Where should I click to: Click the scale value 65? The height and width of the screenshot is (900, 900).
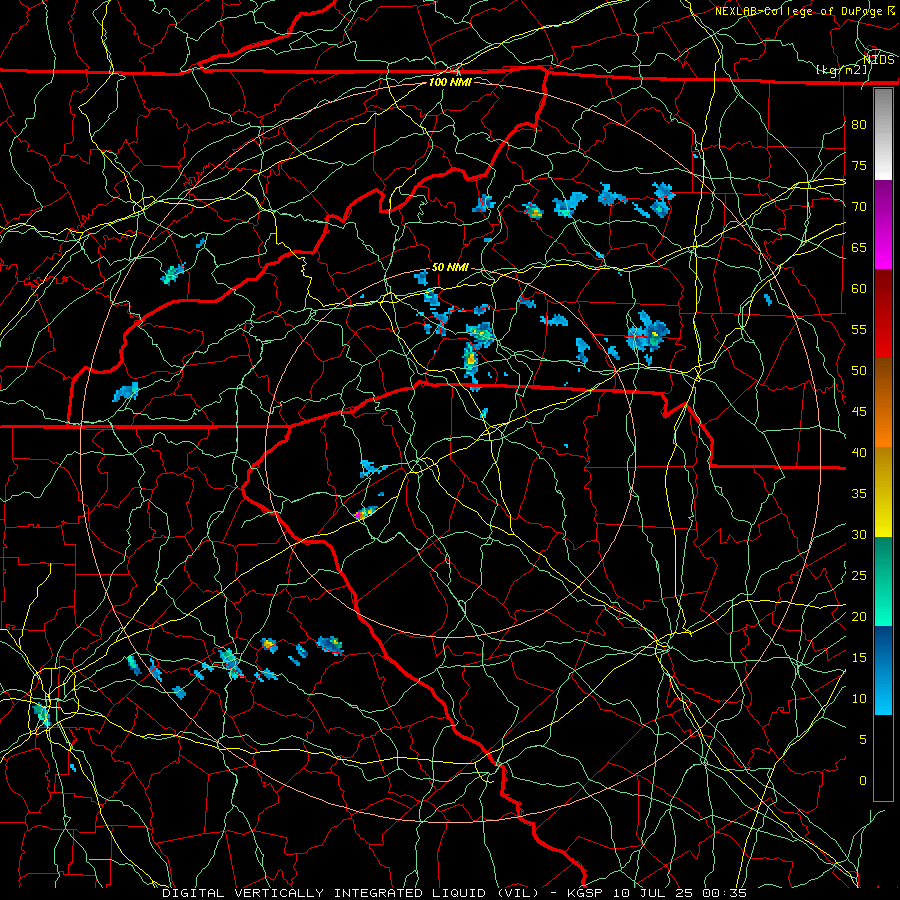pos(859,247)
